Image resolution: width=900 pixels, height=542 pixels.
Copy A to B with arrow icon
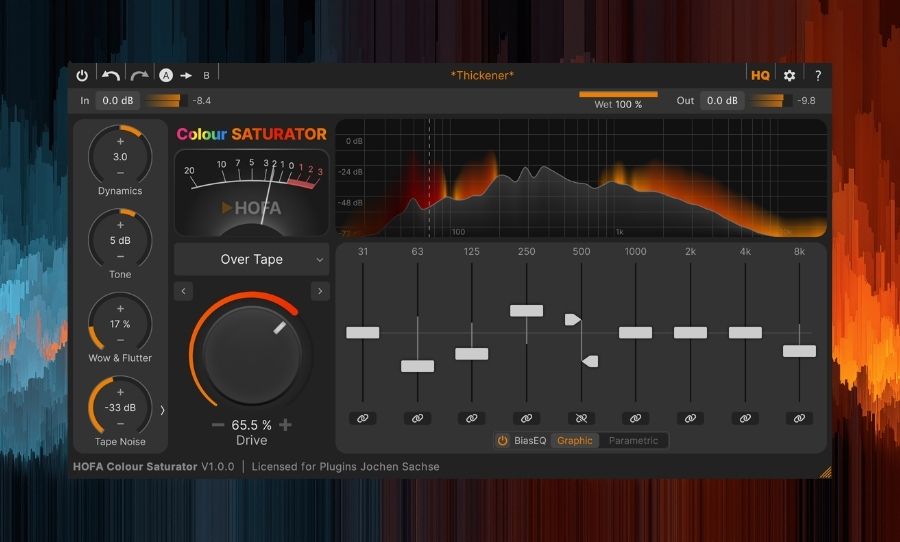pos(186,75)
